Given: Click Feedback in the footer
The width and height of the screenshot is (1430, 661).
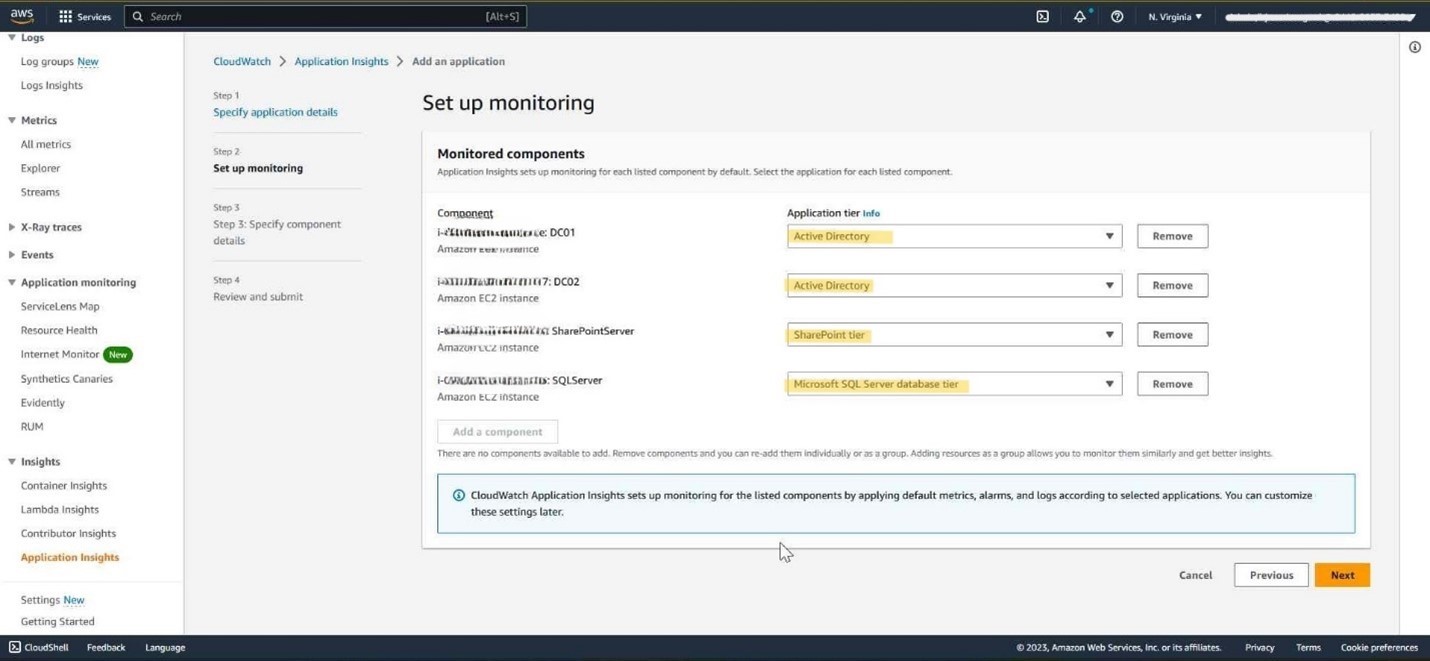Looking at the screenshot, I should [106, 647].
